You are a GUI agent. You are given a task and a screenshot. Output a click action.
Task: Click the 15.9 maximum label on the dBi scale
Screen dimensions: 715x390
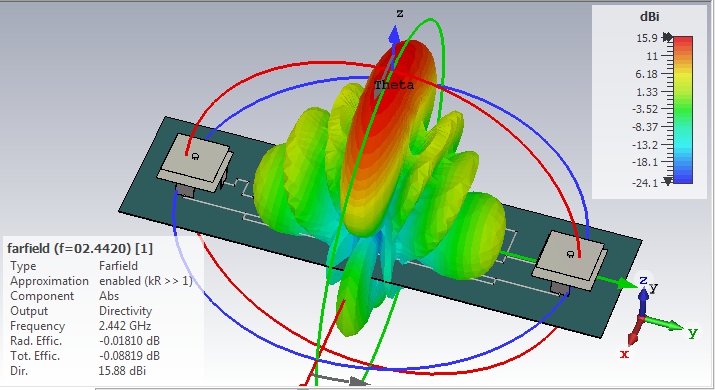coord(647,38)
